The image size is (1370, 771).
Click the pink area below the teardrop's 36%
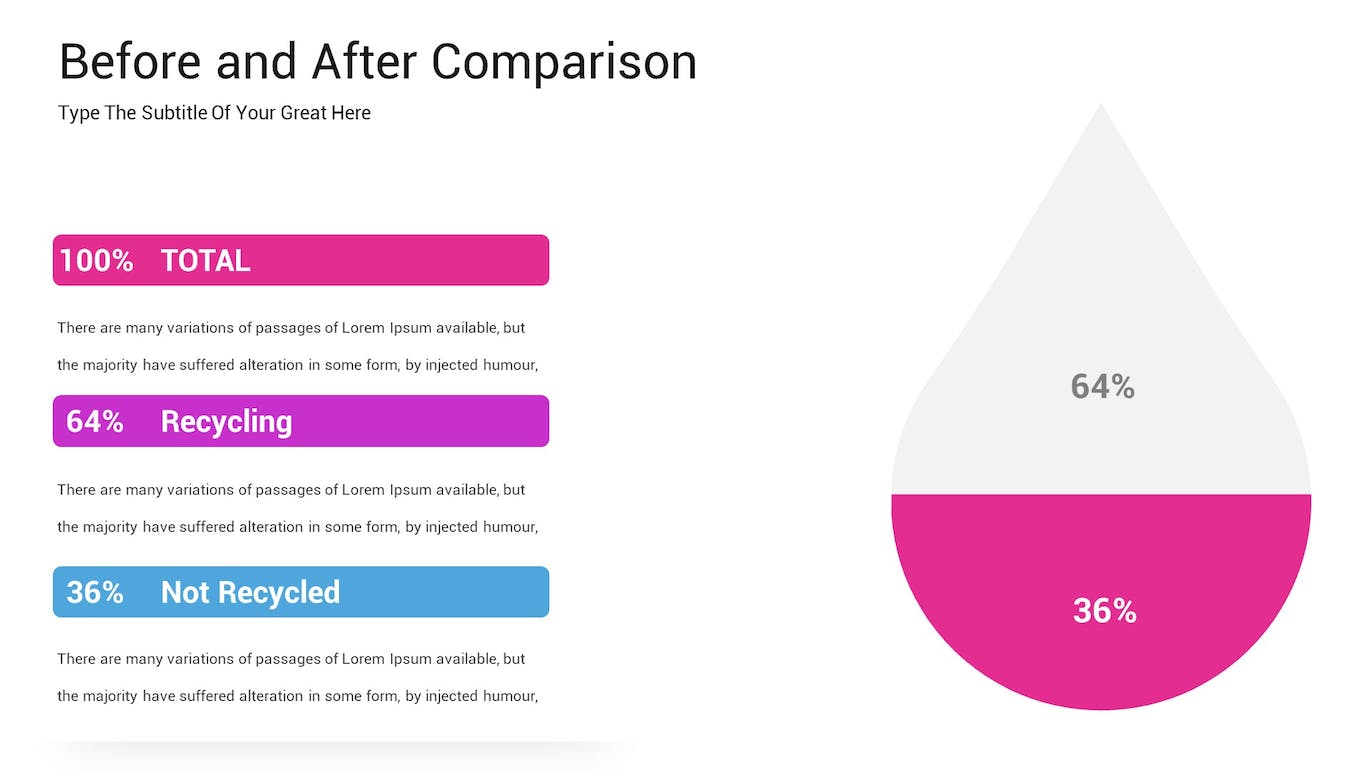[1102, 670]
